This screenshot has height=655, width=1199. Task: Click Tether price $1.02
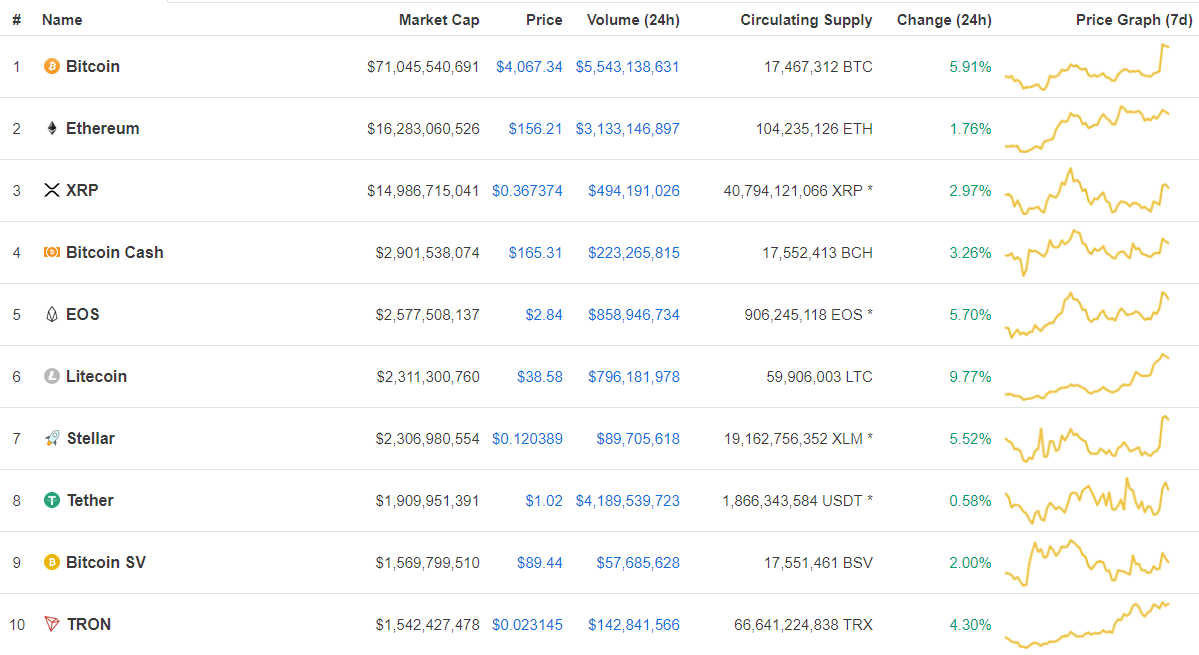(544, 501)
